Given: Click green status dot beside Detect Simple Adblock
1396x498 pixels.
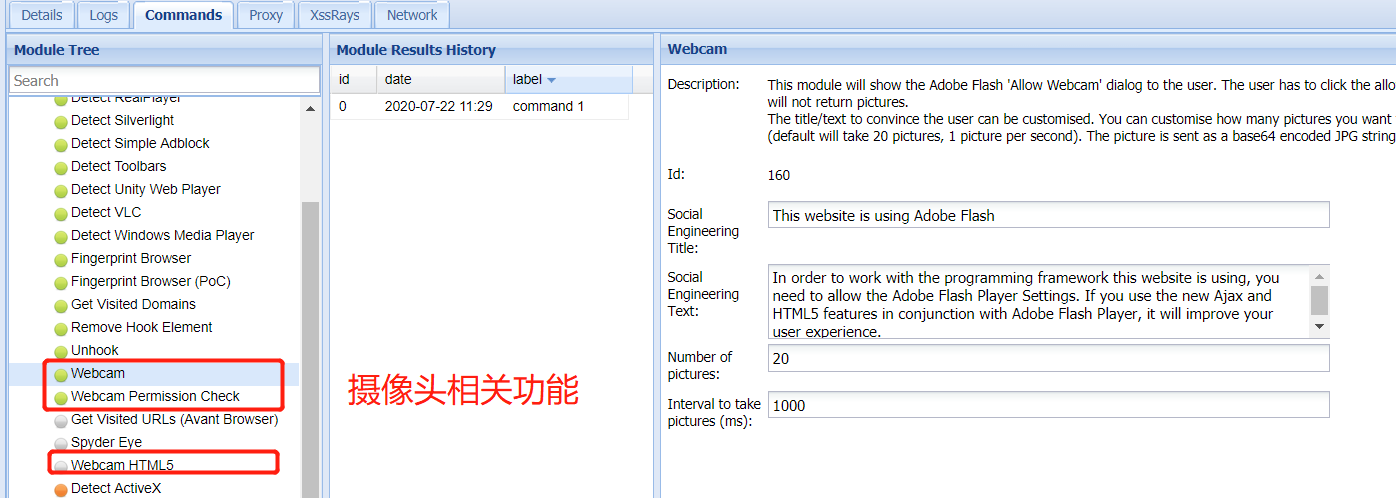Looking at the screenshot, I should pyautogui.click(x=61, y=144).
